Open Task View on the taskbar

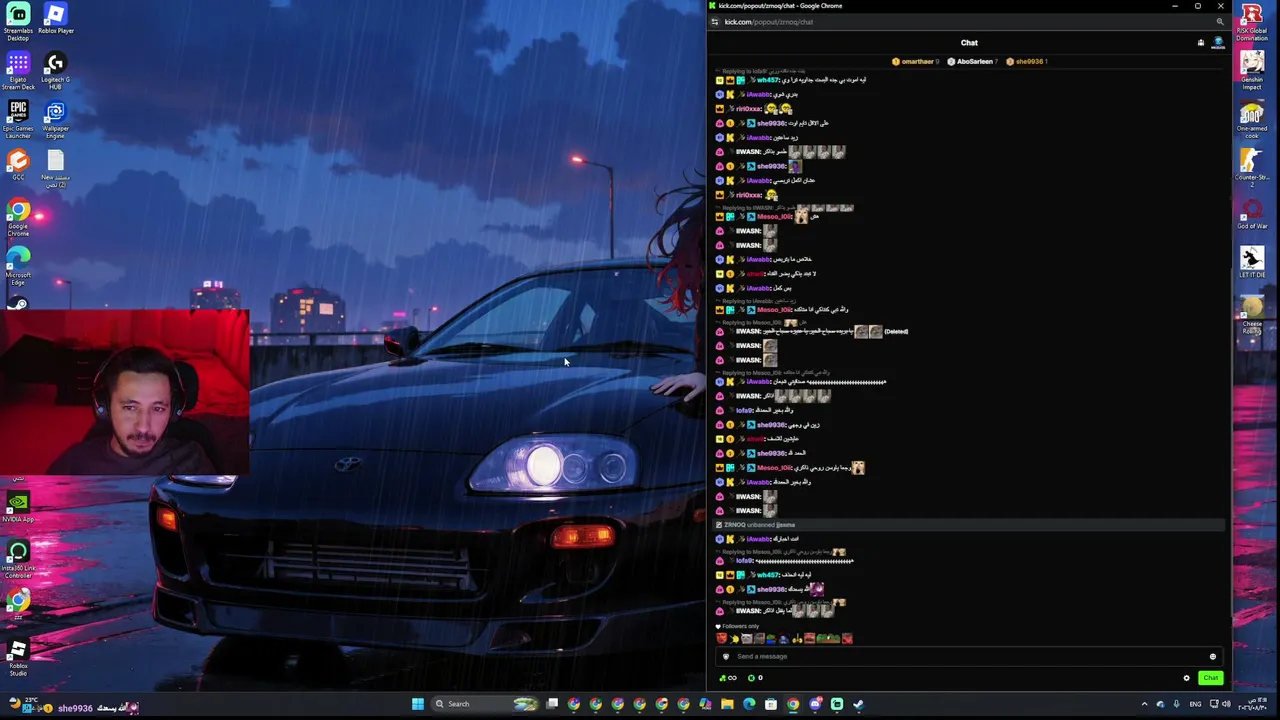point(552,704)
